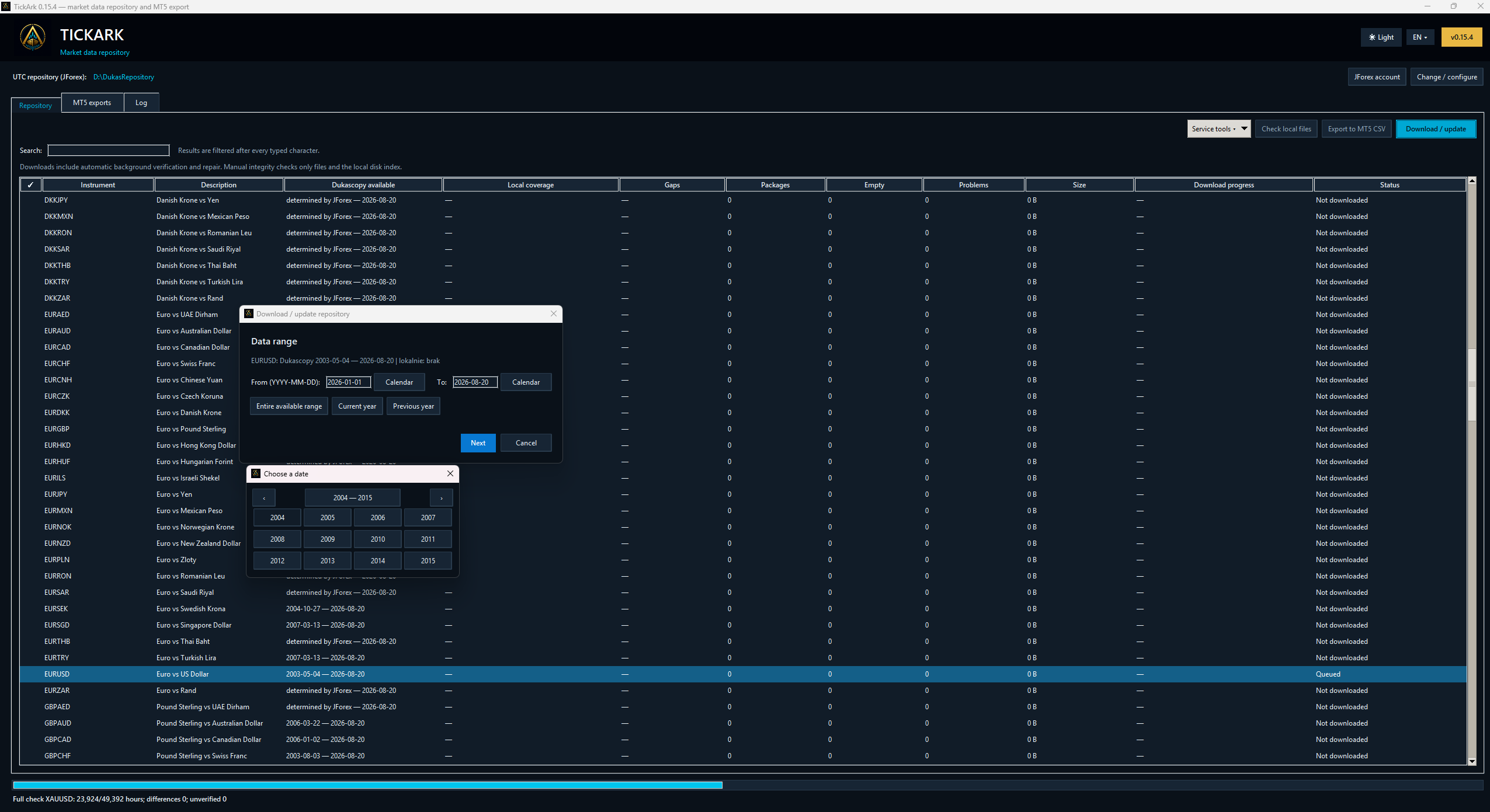Open the D:\DukasRepository path link
Viewport: 1490px width, 812px height.
tap(124, 77)
